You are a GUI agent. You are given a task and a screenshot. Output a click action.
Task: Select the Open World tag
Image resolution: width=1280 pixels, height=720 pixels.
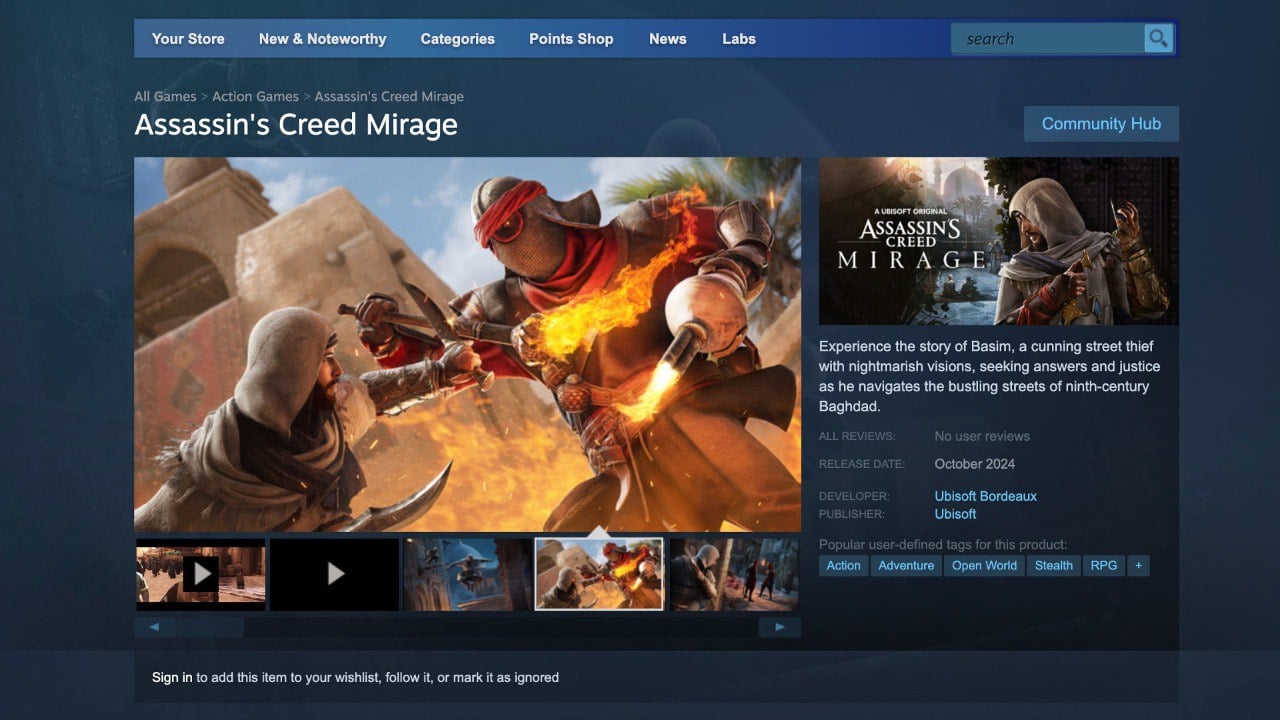(984, 566)
